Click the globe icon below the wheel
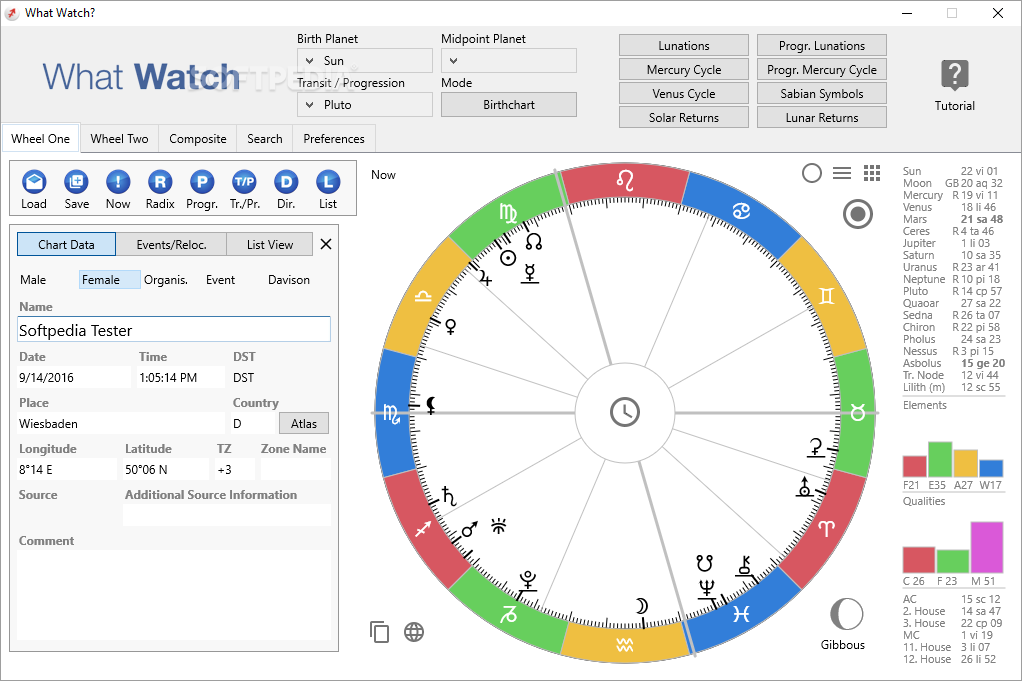Screen dimensions: 1022x681 tap(414, 631)
